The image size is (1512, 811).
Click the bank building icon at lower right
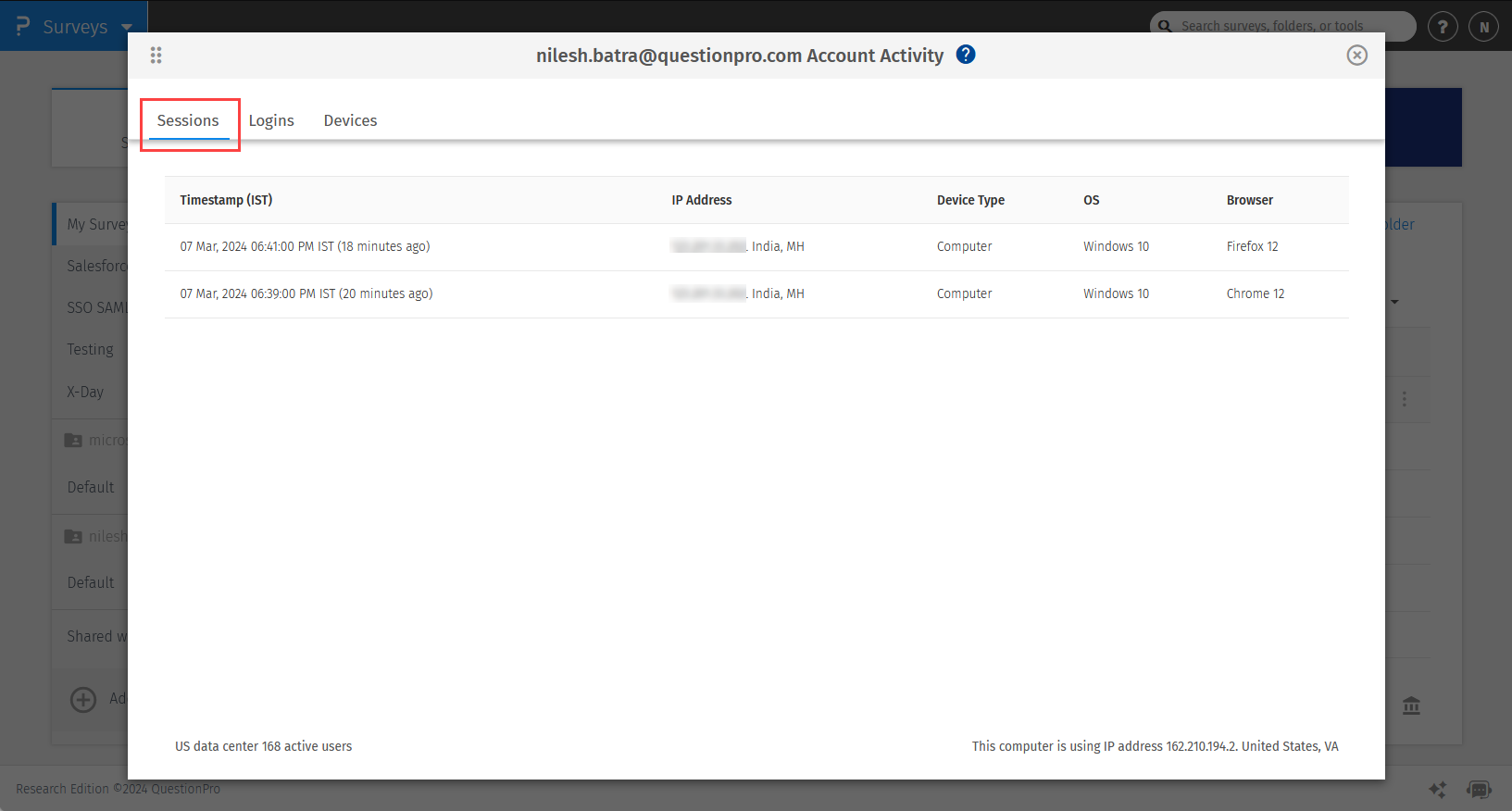(x=1411, y=705)
